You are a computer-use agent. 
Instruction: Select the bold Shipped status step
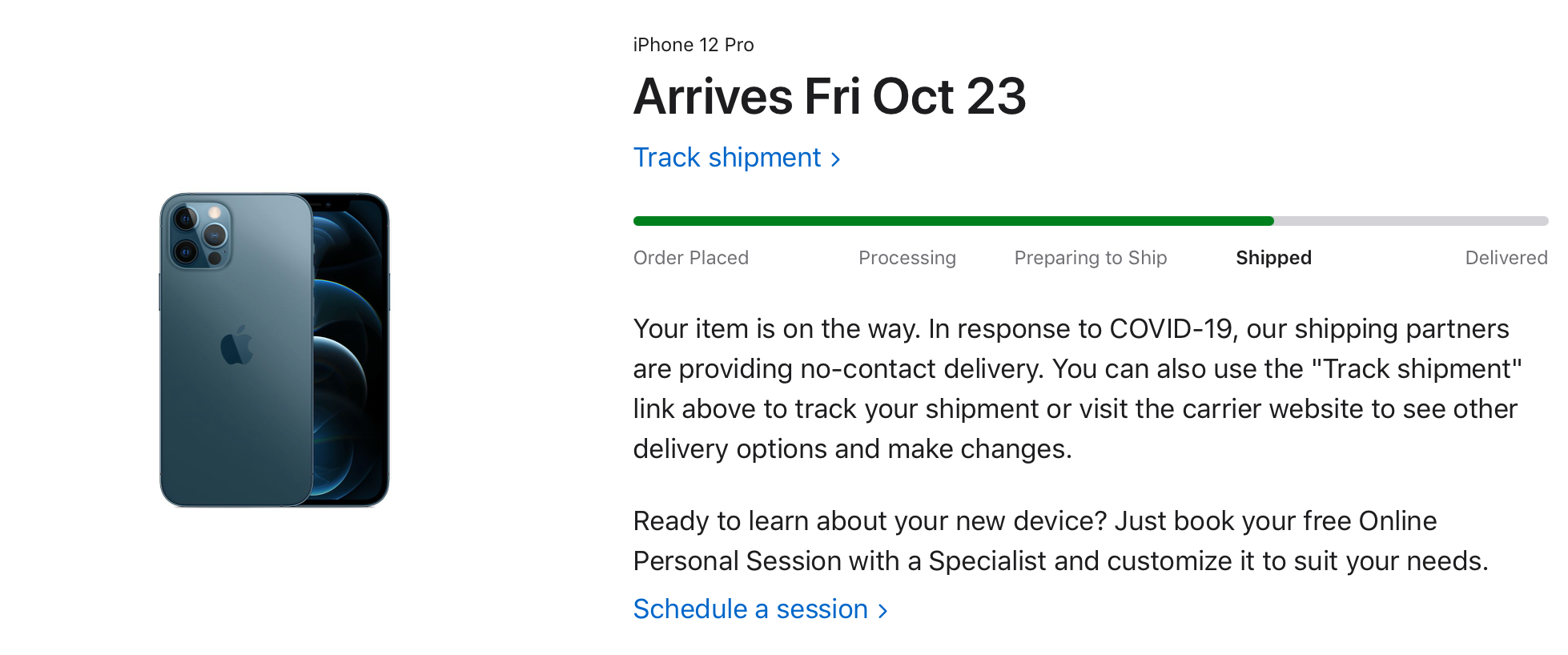click(x=1273, y=258)
